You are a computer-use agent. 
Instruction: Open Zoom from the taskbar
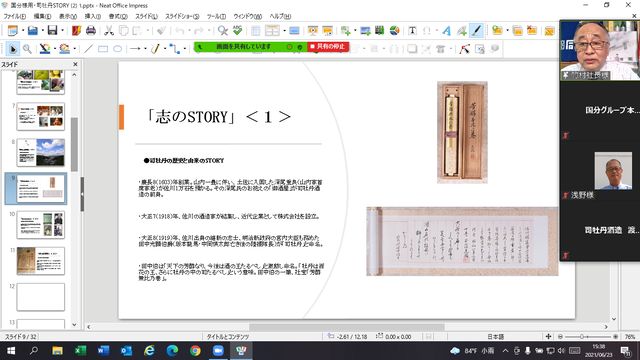pos(218,351)
